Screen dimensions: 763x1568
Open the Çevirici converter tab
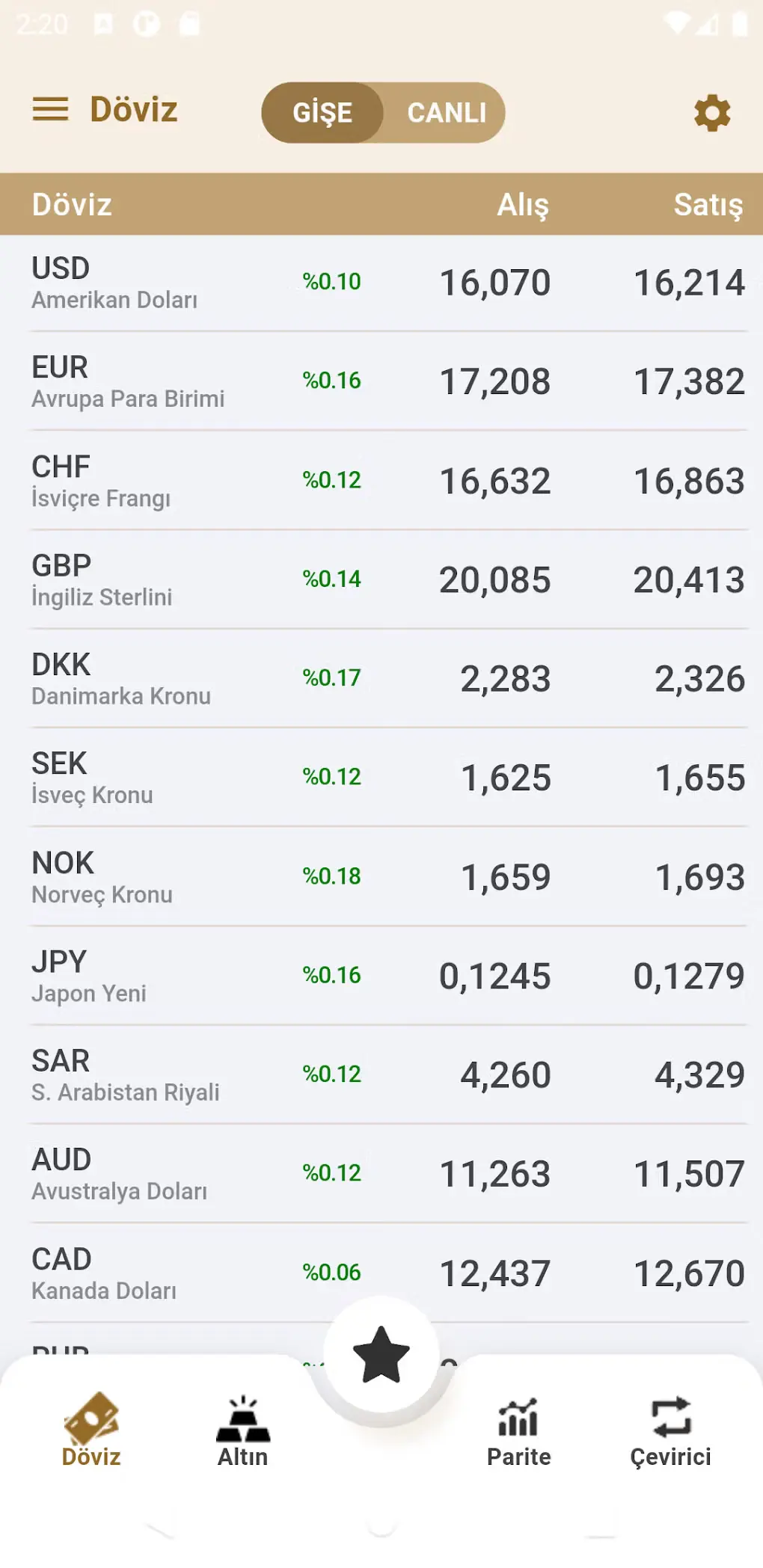coord(670,1431)
